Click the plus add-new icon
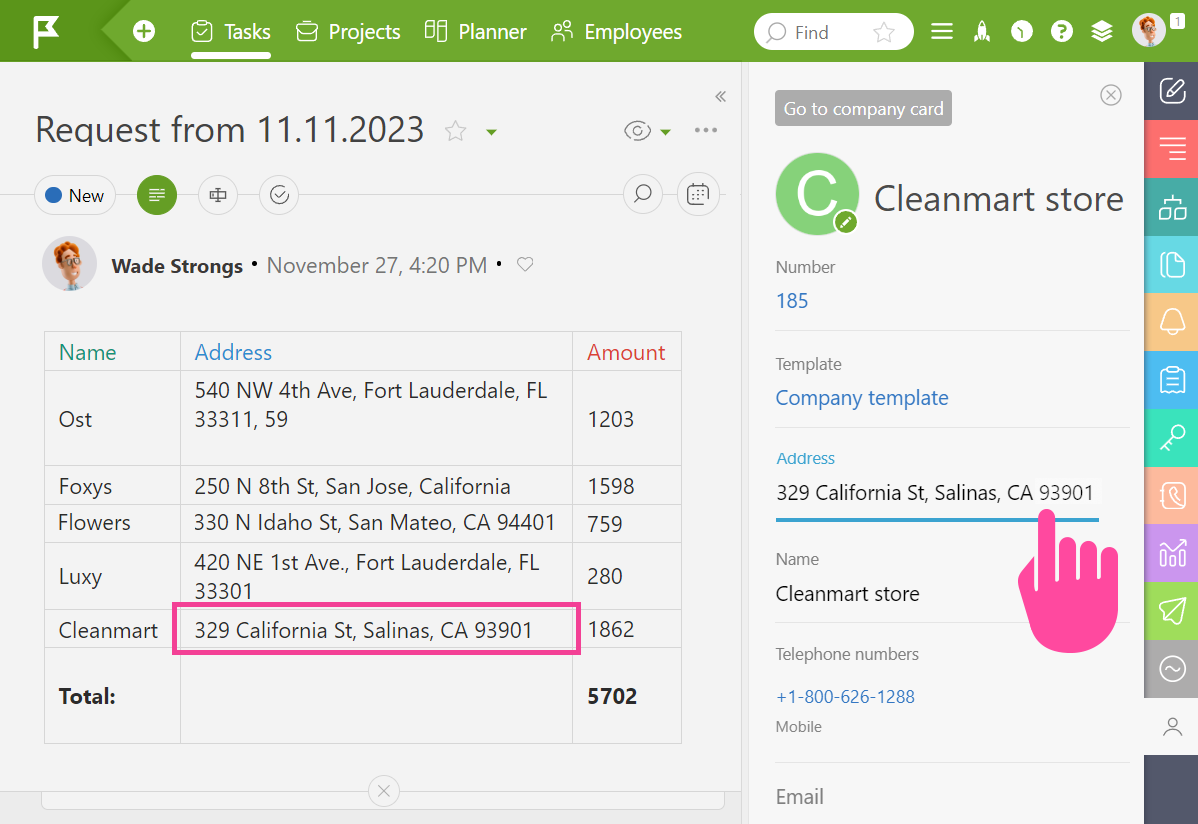This screenshot has width=1198, height=824. (144, 31)
